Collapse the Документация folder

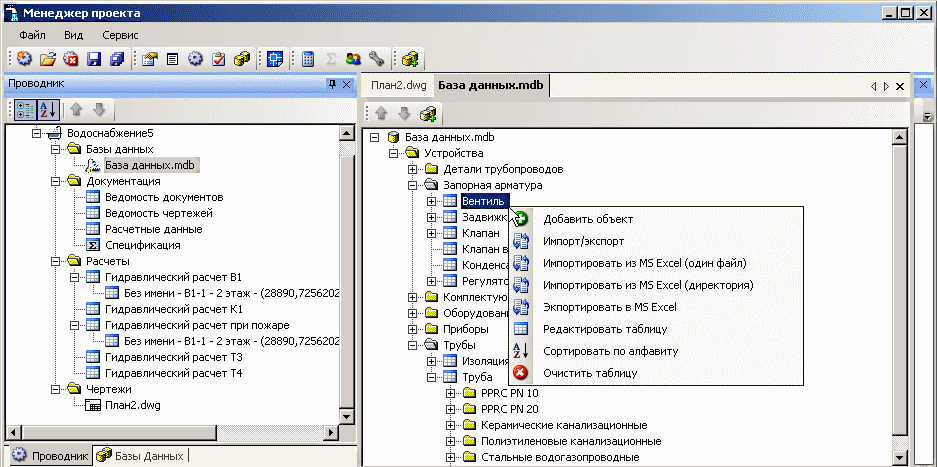click(x=56, y=181)
